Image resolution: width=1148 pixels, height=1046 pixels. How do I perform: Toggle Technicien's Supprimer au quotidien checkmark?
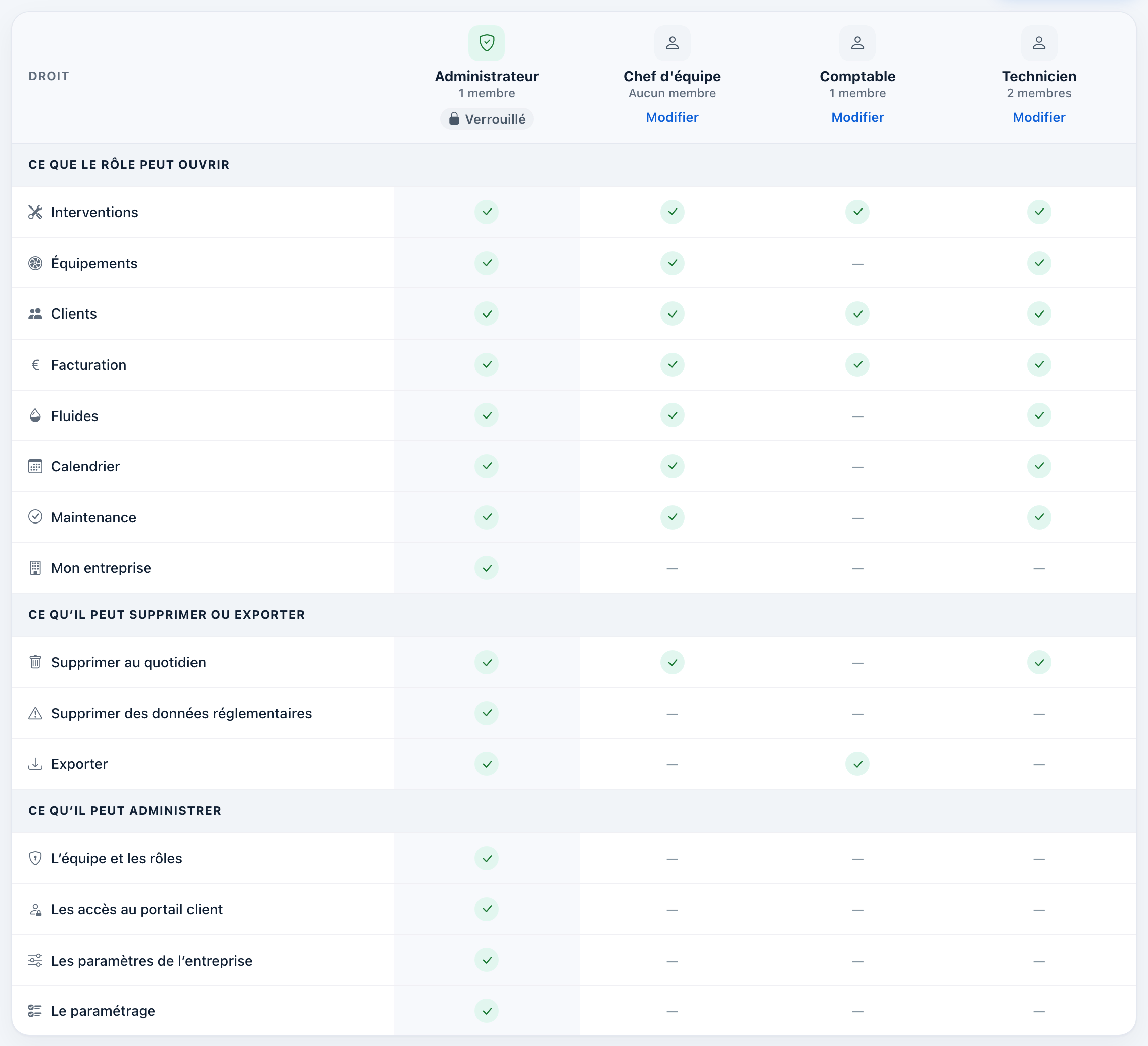(1038, 663)
